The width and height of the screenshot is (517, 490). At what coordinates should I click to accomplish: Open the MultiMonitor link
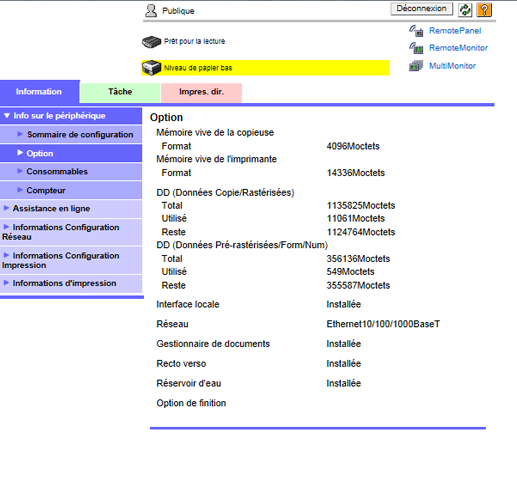(x=452, y=66)
